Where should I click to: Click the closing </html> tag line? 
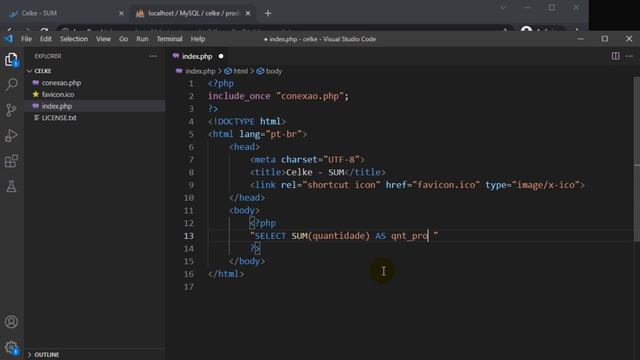click(226, 274)
